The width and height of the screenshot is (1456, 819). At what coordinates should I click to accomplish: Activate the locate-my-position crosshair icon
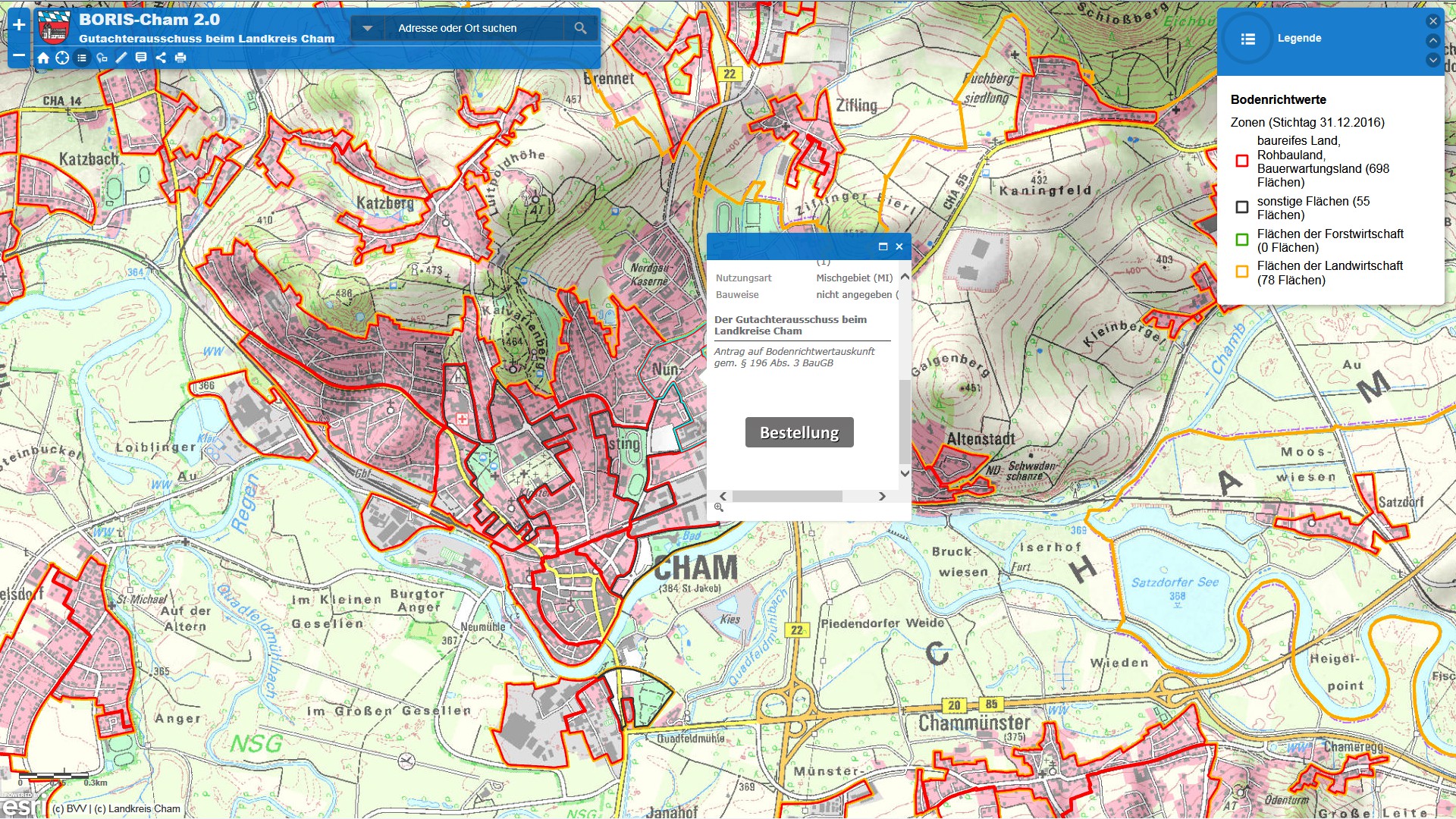tap(63, 58)
